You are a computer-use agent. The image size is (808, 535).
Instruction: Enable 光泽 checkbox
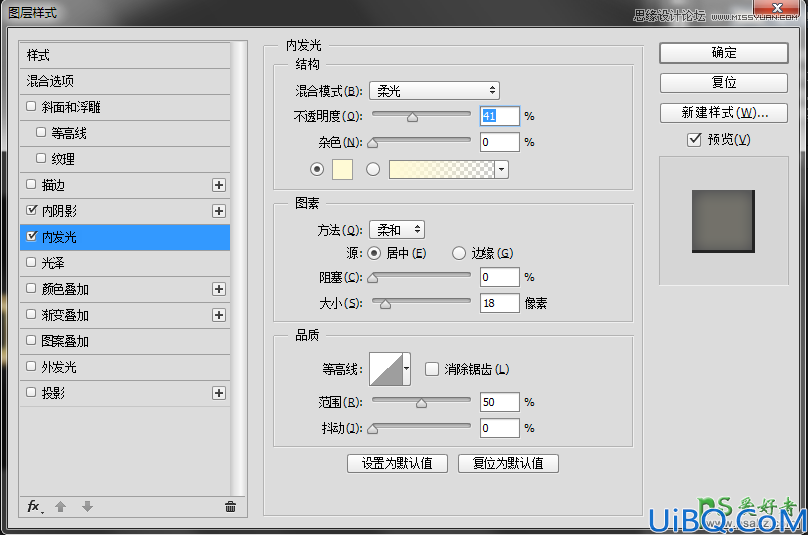point(31,262)
